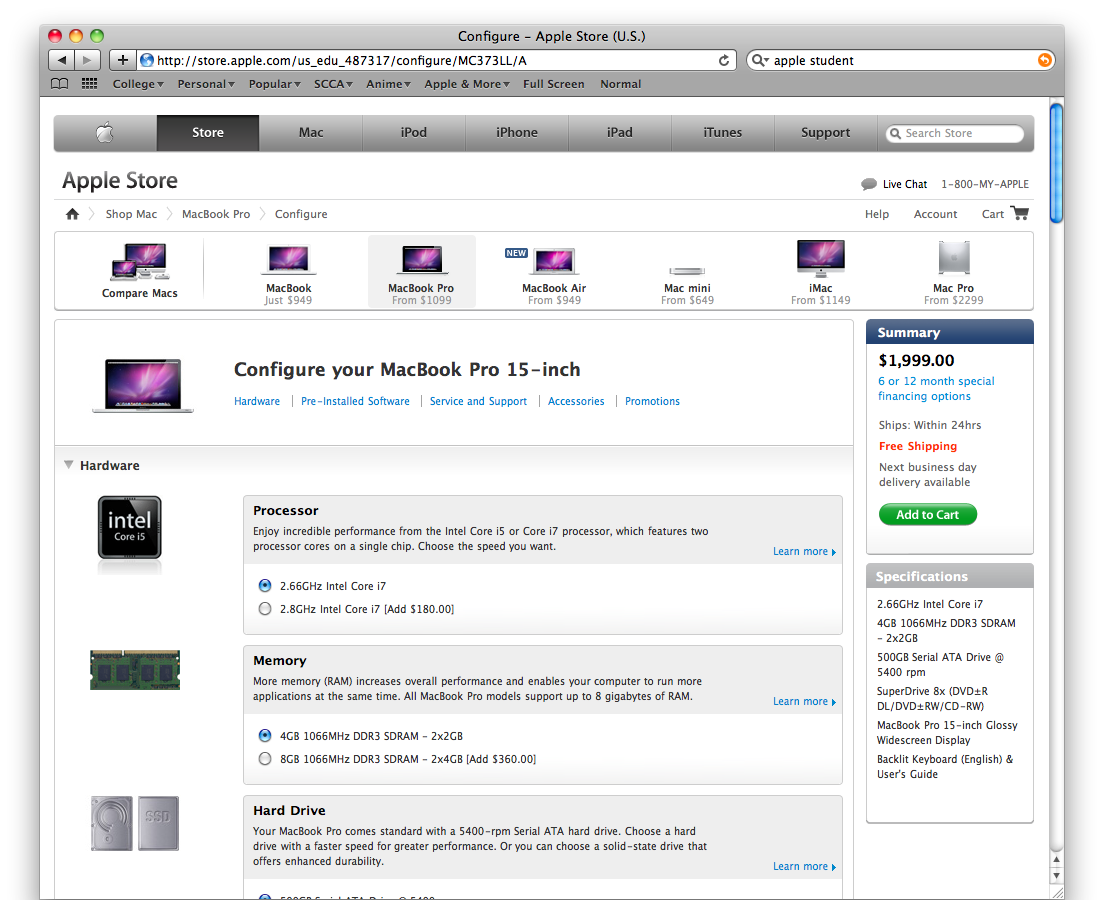Screen dimensions: 1104x900
Task: Open the Apple & More bookmarks dropdown
Action: [467, 84]
